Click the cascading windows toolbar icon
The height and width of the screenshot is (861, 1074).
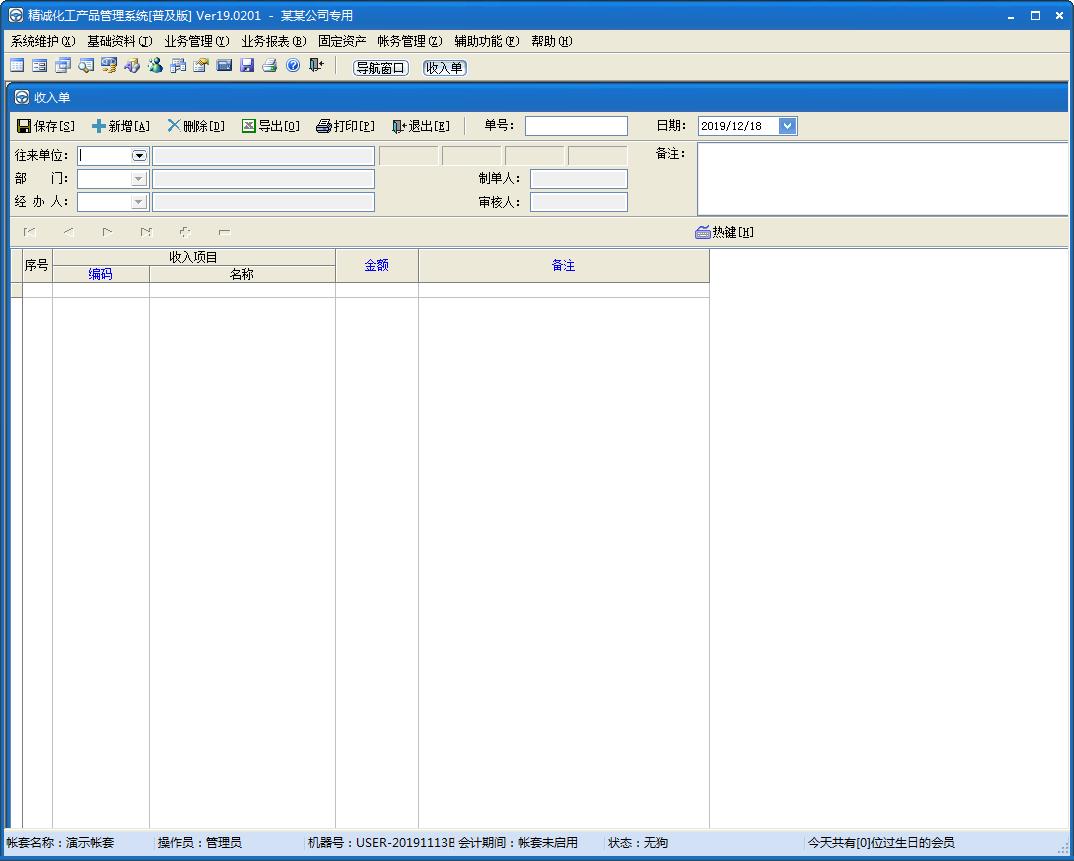[63, 66]
